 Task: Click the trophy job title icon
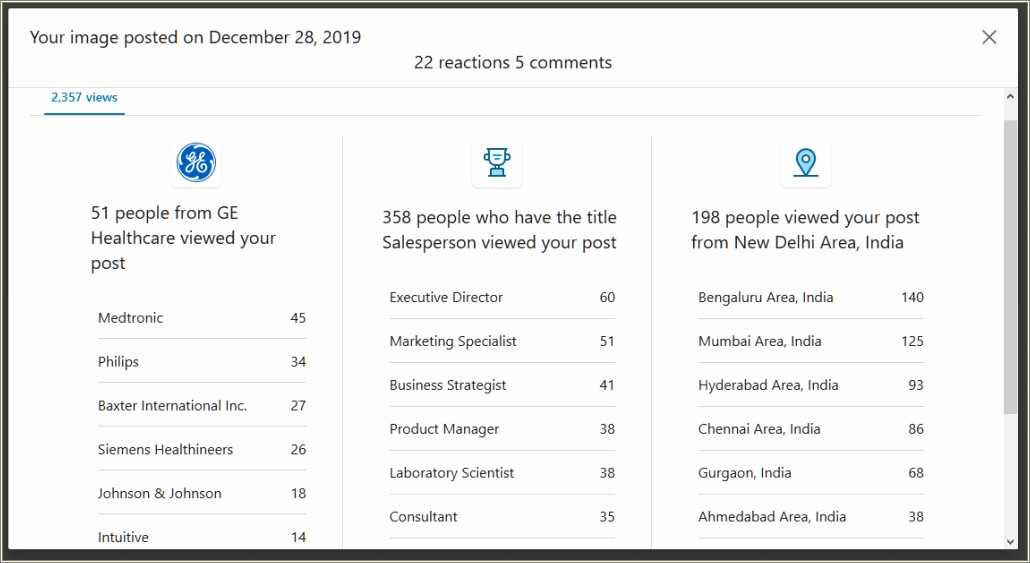pyautogui.click(x=497, y=162)
